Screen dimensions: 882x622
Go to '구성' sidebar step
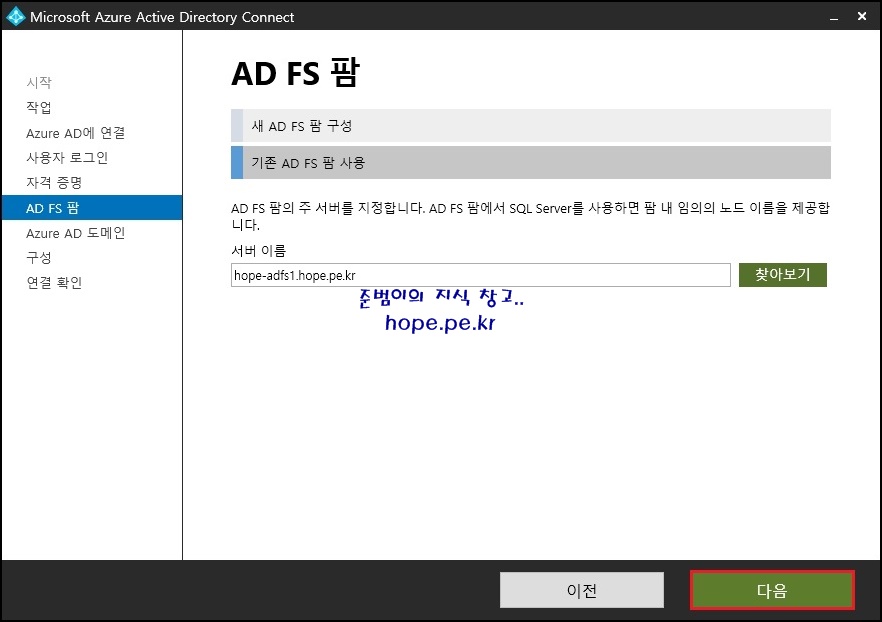39,258
